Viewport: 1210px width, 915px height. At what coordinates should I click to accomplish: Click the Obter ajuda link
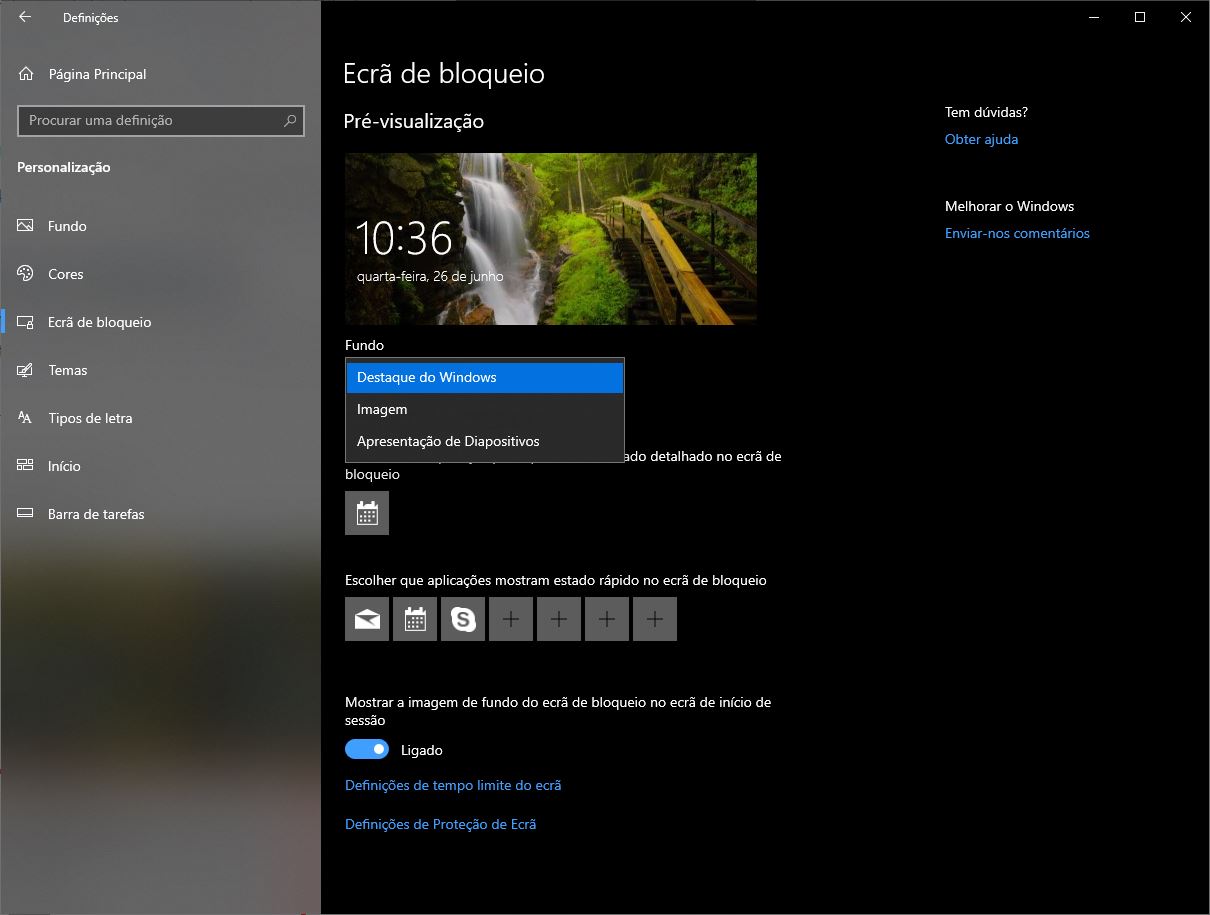click(x=981, y=139)
